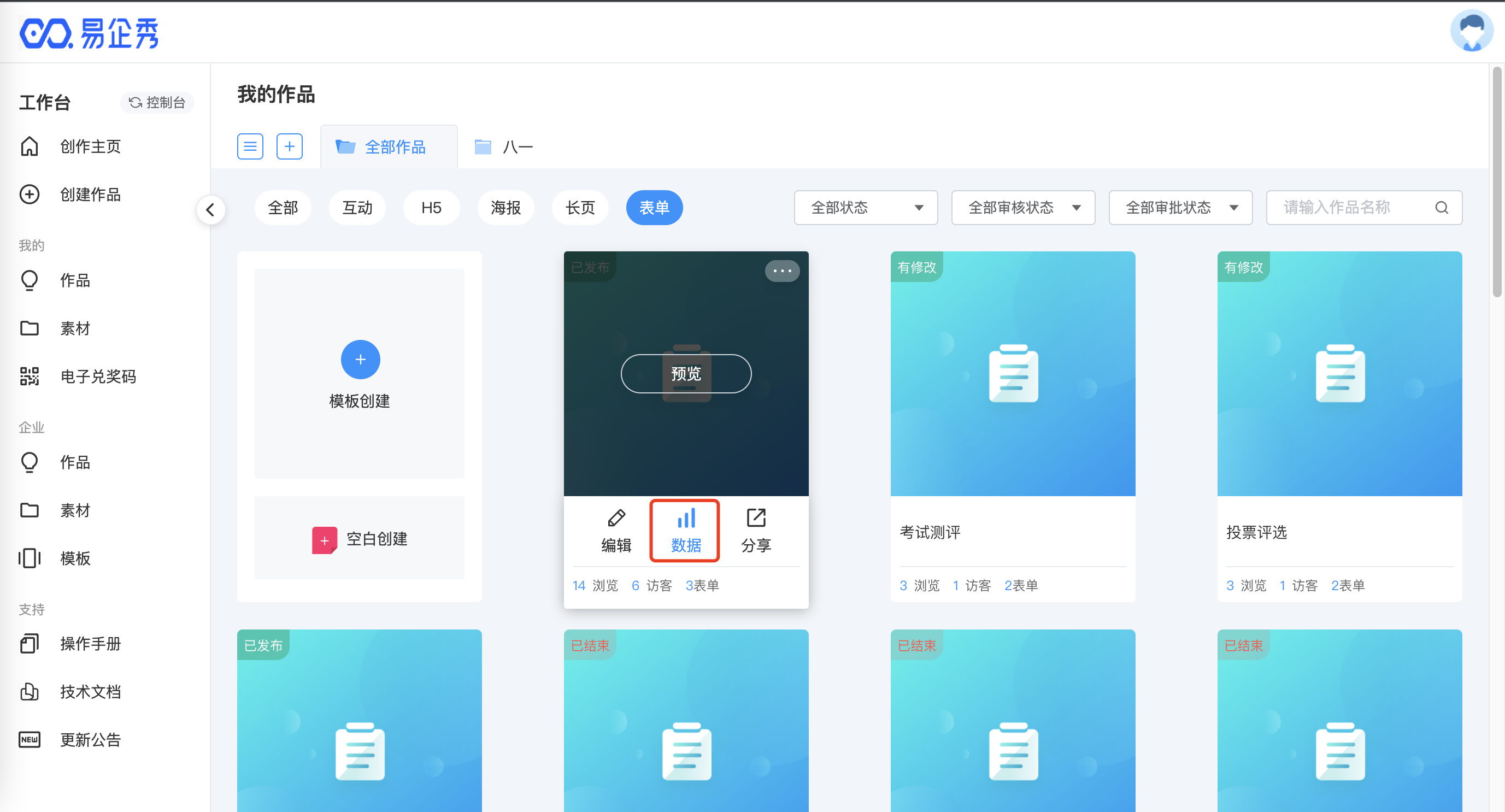Screen dimensions: 1505x812
Task: Click the 数据 data chart icon
Action: [685, 518]
